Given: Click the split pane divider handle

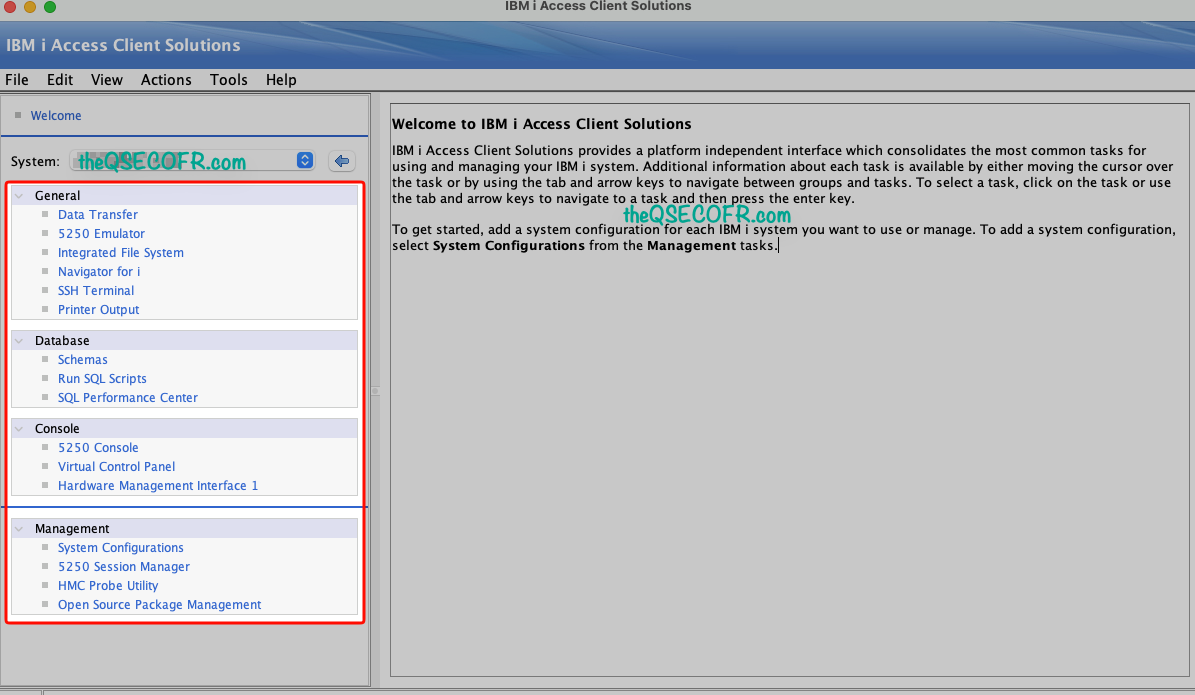Looking at the screenshot, I should coord(375,391).
